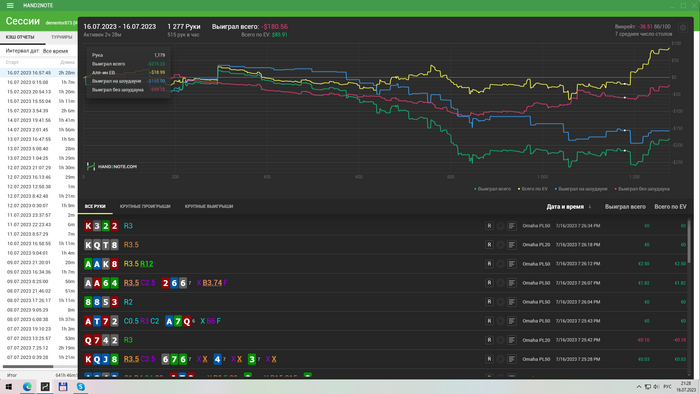Switch input language РУС in tray

click(667, 387)
